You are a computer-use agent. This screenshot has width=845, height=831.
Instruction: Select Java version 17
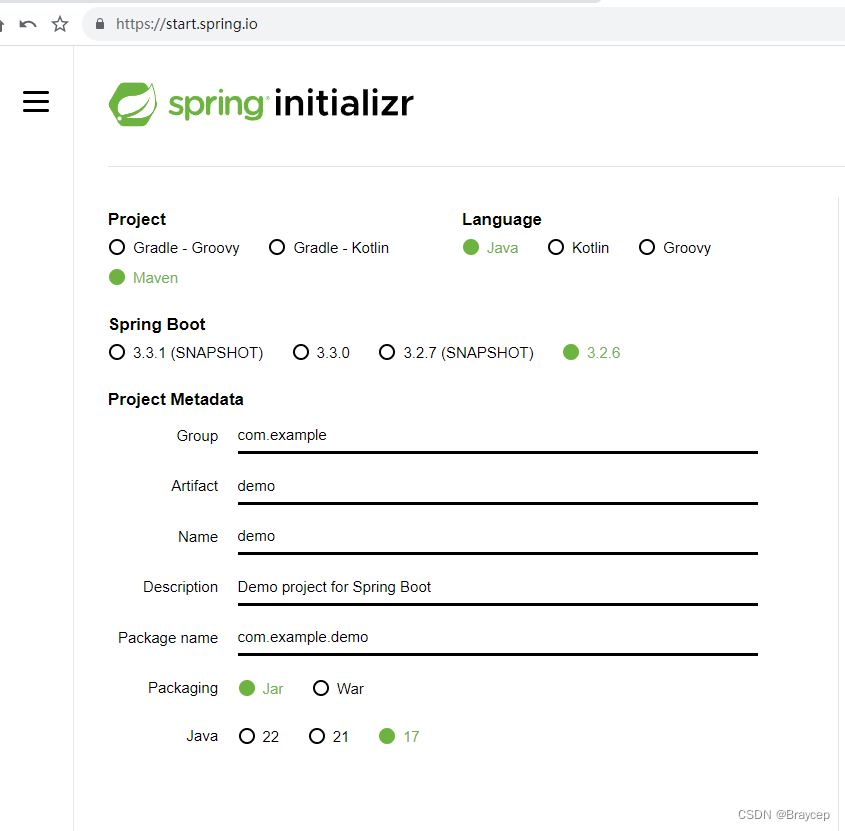tap(399, 736)
